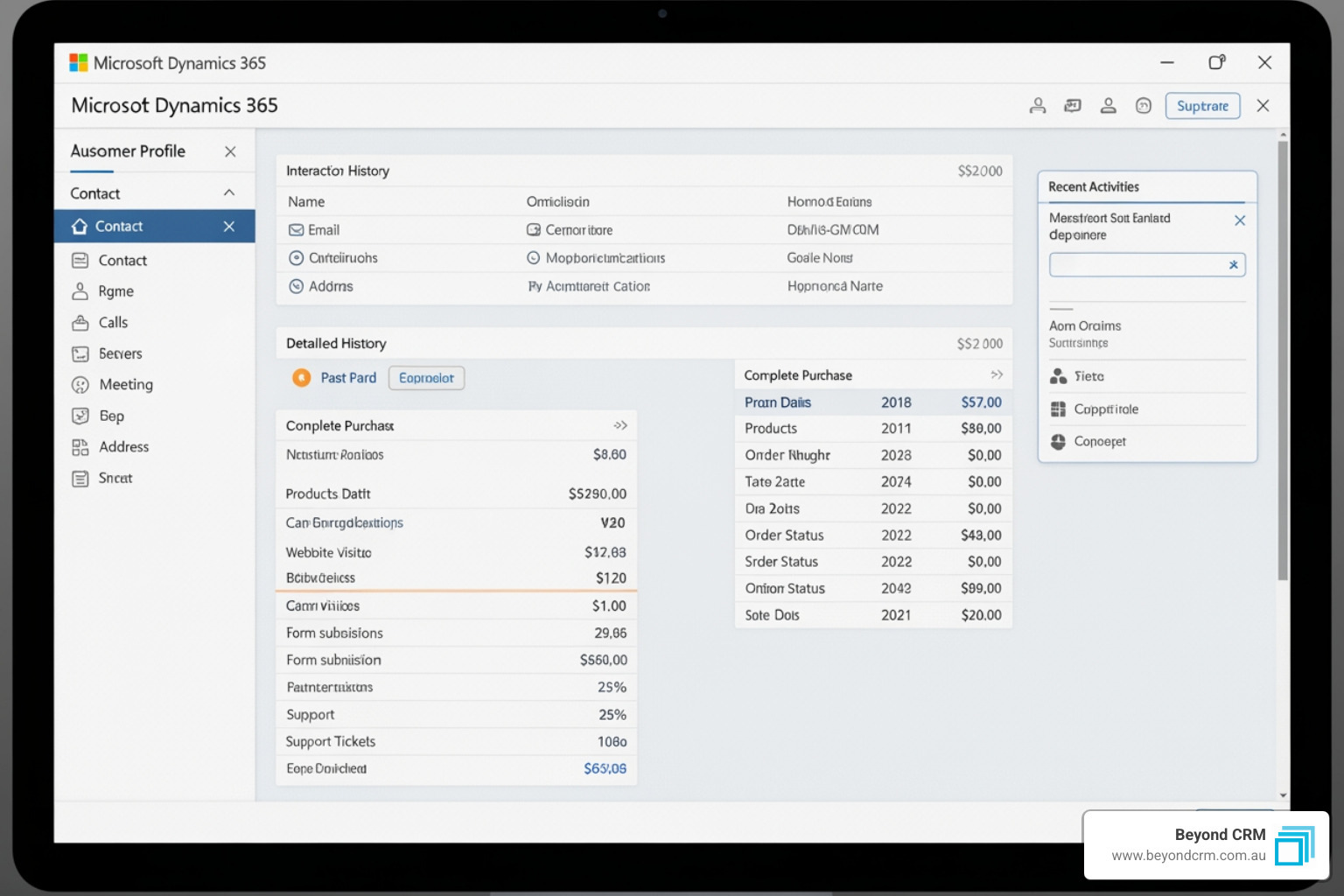Image resolution: width=1344 pixels, height=896 pixels.
Task: Close the selected Contact sidebar item
Action: click(x=229, y=227)
